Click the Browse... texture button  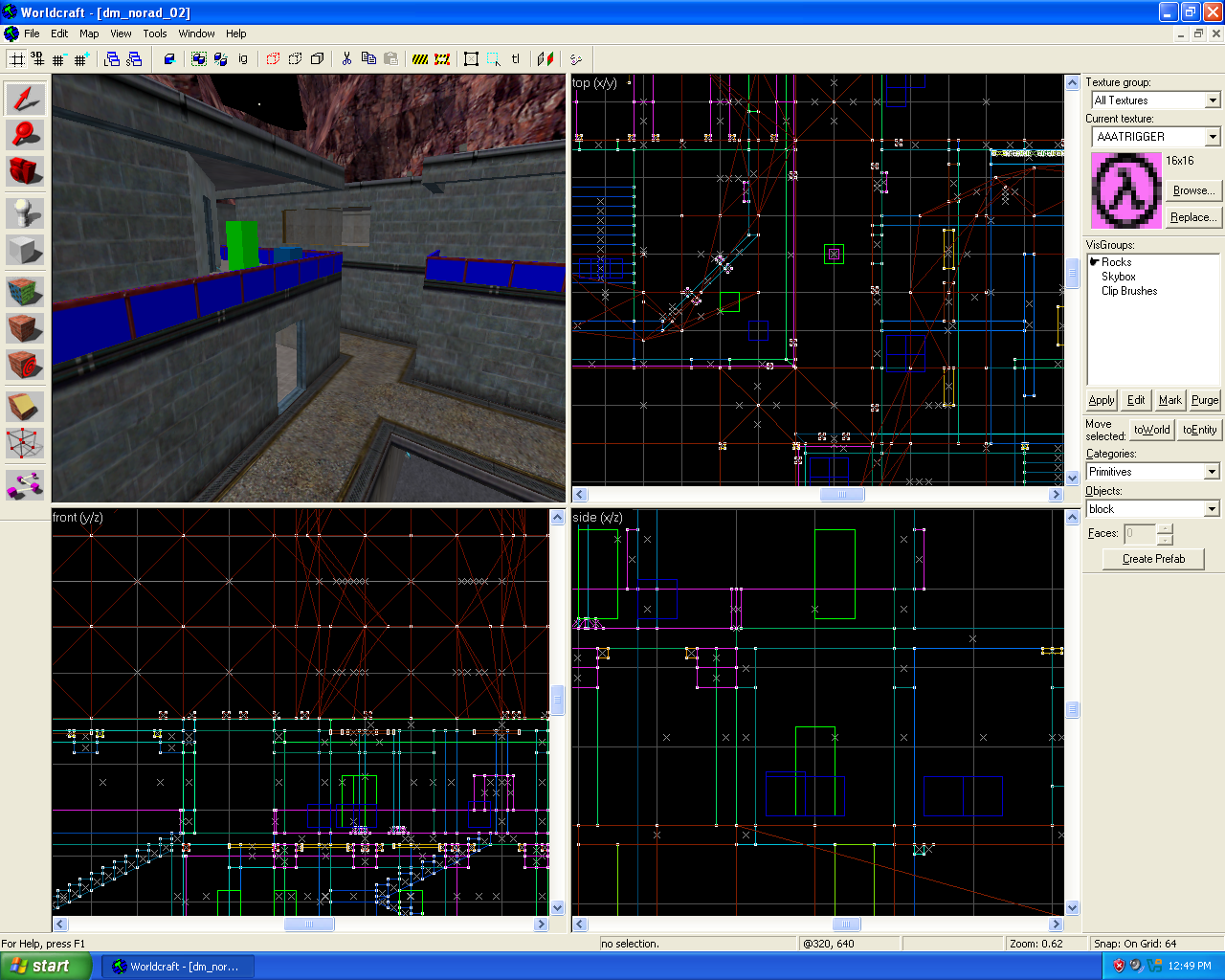pos(1193,190)
